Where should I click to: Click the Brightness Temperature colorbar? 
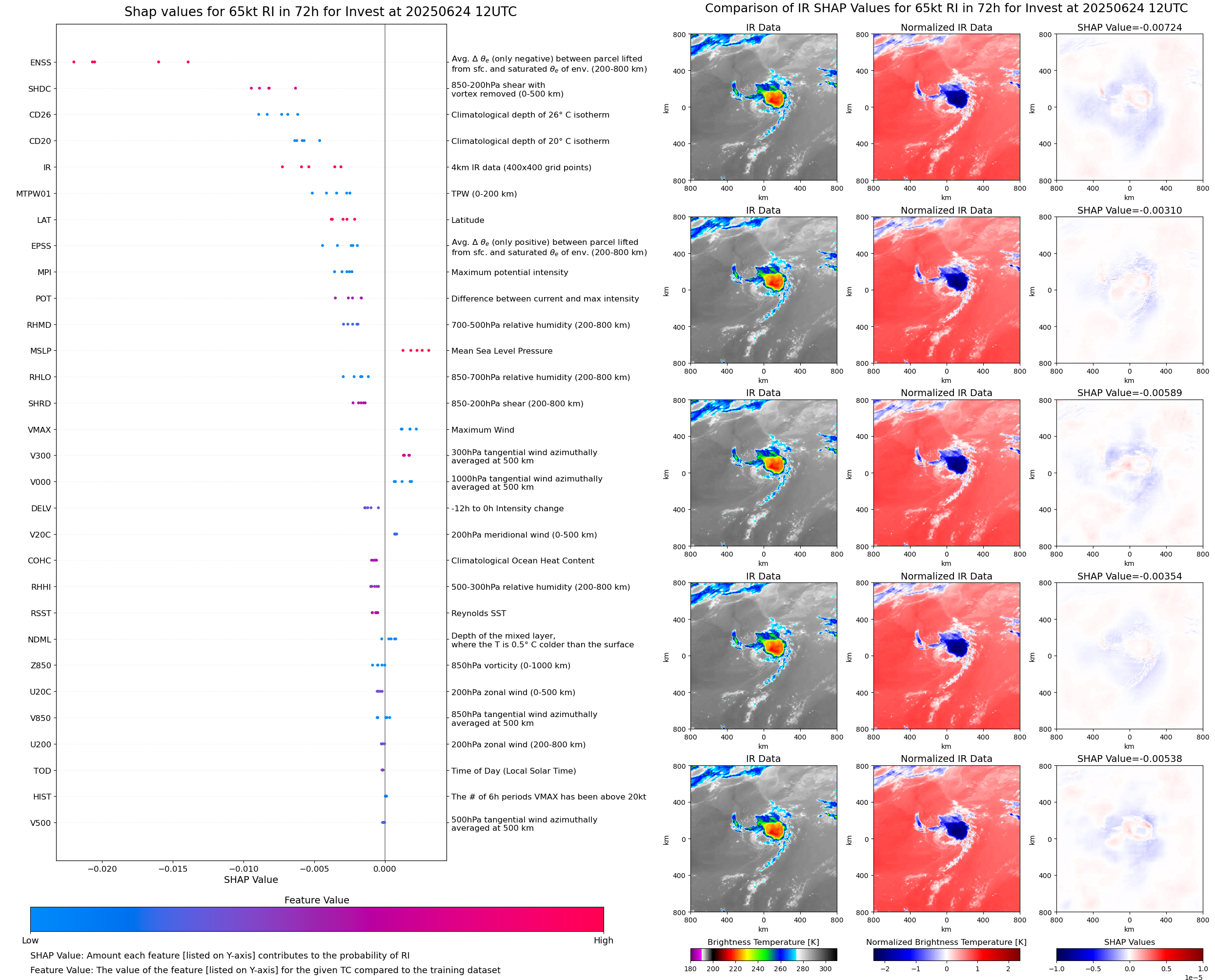pyautogui.click(x=763, y=955)
